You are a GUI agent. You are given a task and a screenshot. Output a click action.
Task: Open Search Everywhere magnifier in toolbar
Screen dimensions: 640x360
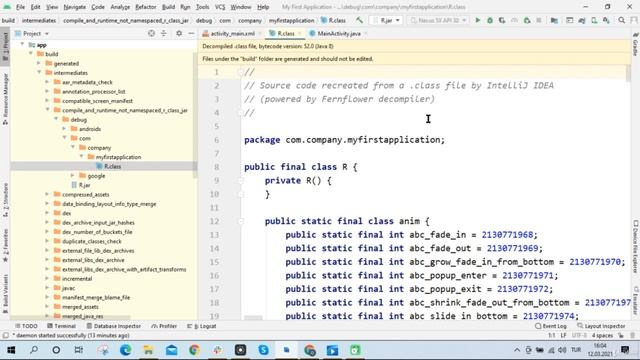click(x=622, y=20)
